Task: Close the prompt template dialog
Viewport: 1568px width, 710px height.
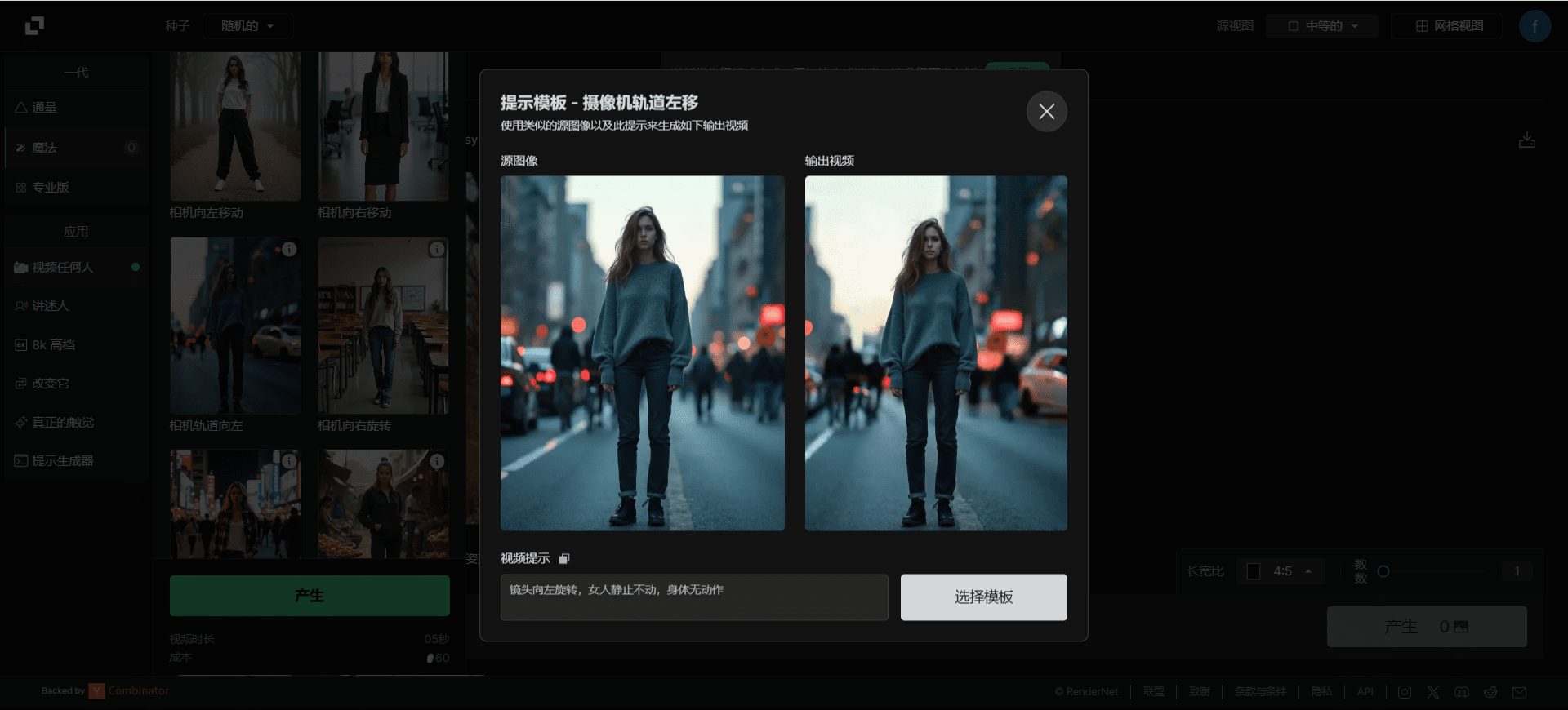Action: [1046, 112]
